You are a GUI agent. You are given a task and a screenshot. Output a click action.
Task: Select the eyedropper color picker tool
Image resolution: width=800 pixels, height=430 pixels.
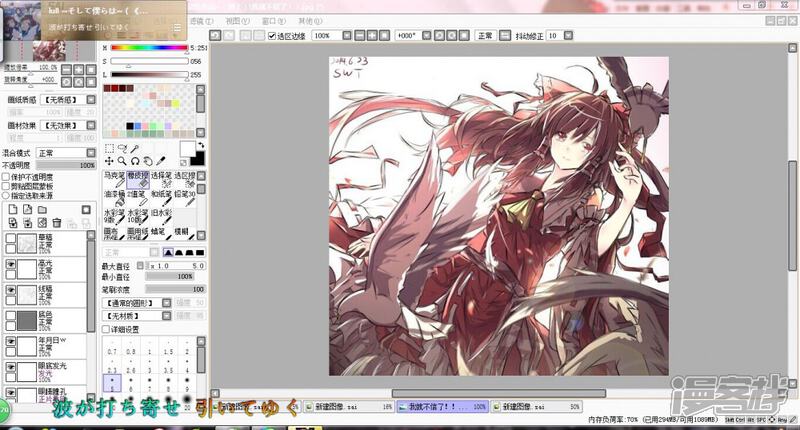161,161
